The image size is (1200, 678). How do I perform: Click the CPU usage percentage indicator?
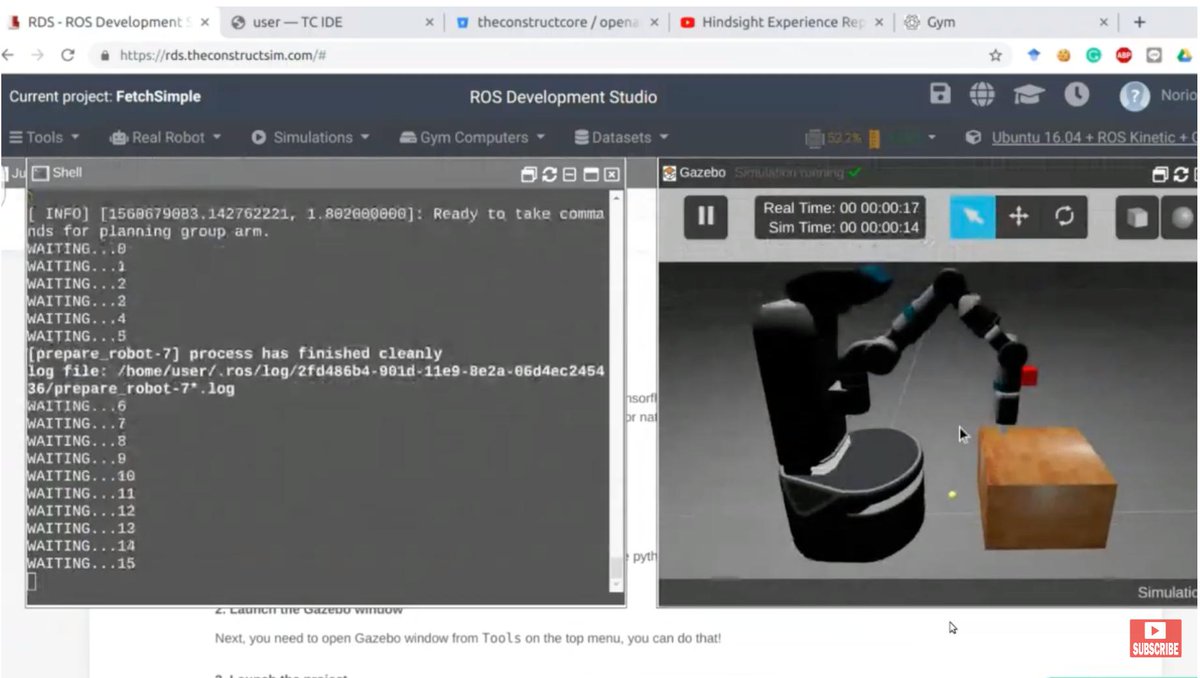point(834,138)
